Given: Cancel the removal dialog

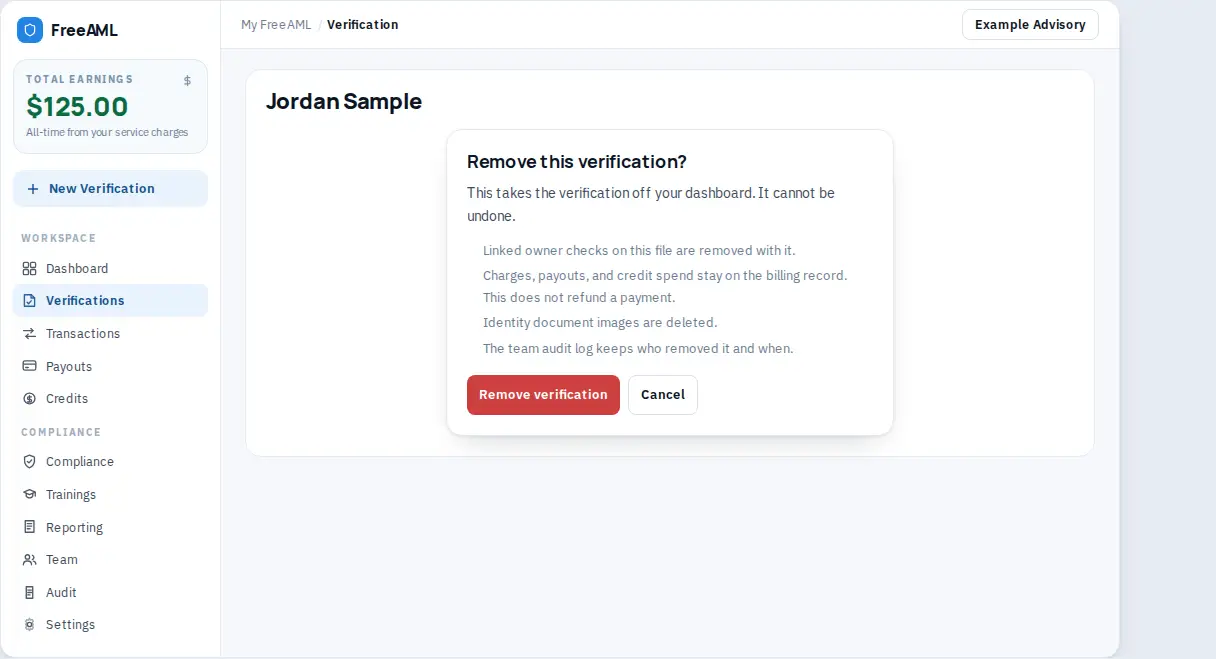Looking at the screenshot, I should click(x=663, y=395).
